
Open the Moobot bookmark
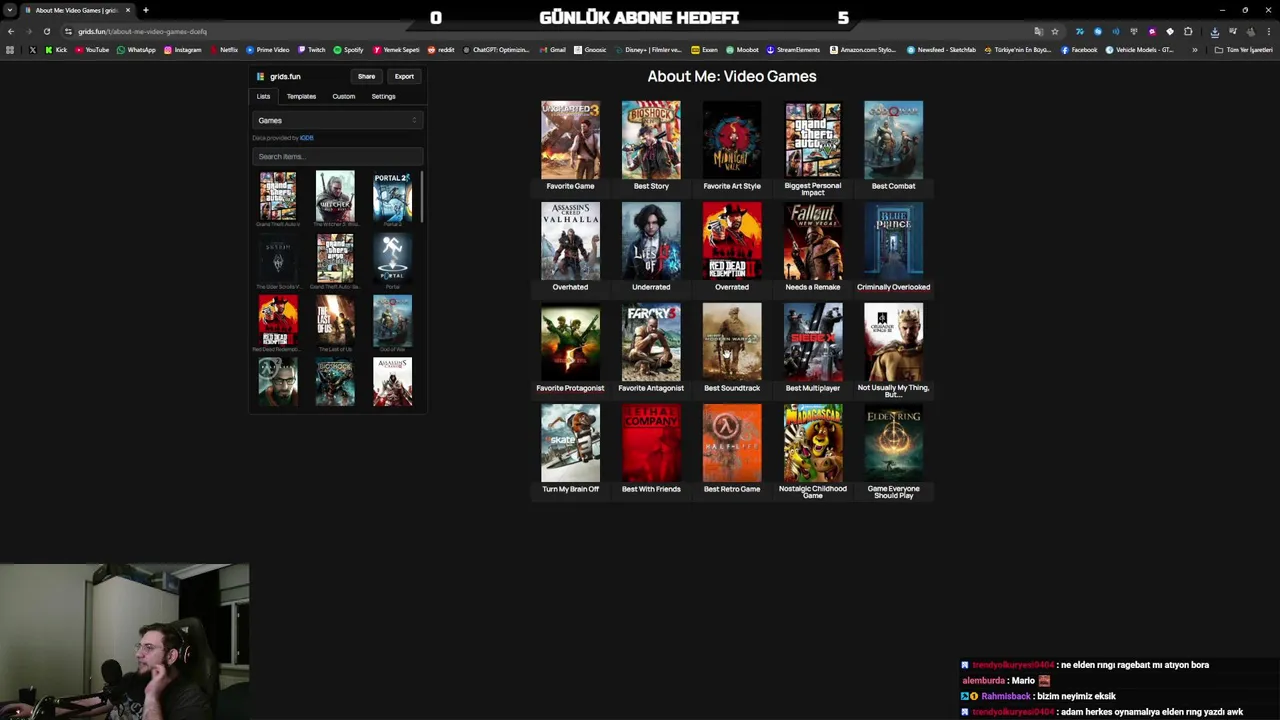[x=742, y=50]
